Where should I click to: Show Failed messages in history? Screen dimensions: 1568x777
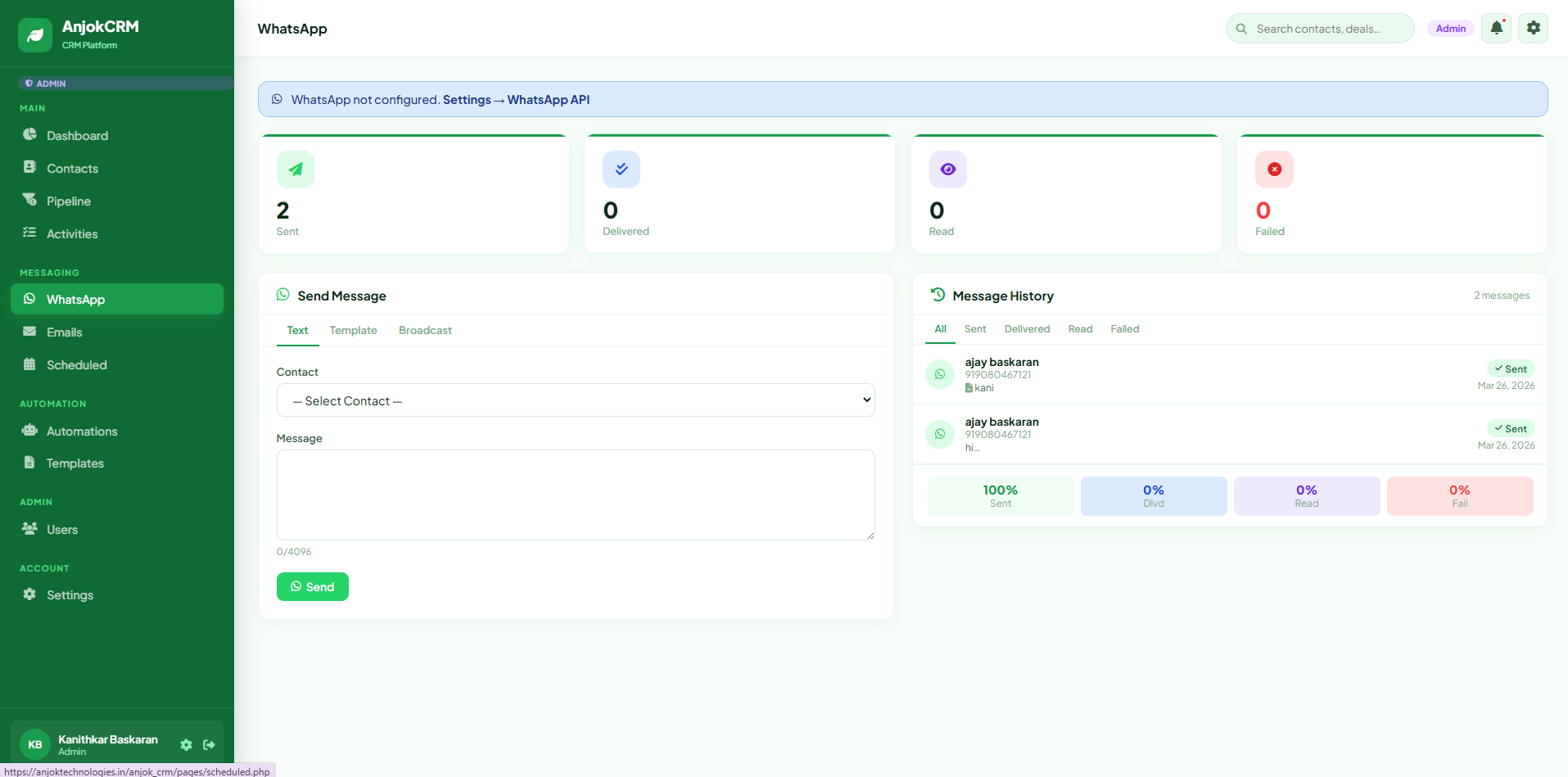(1124, 329)
